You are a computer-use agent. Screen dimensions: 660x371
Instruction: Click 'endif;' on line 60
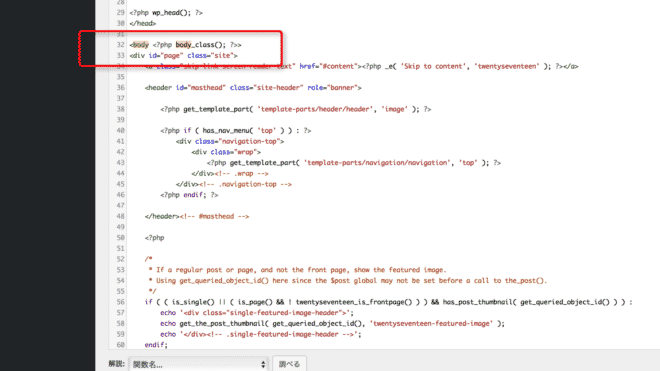coord(156,345)
